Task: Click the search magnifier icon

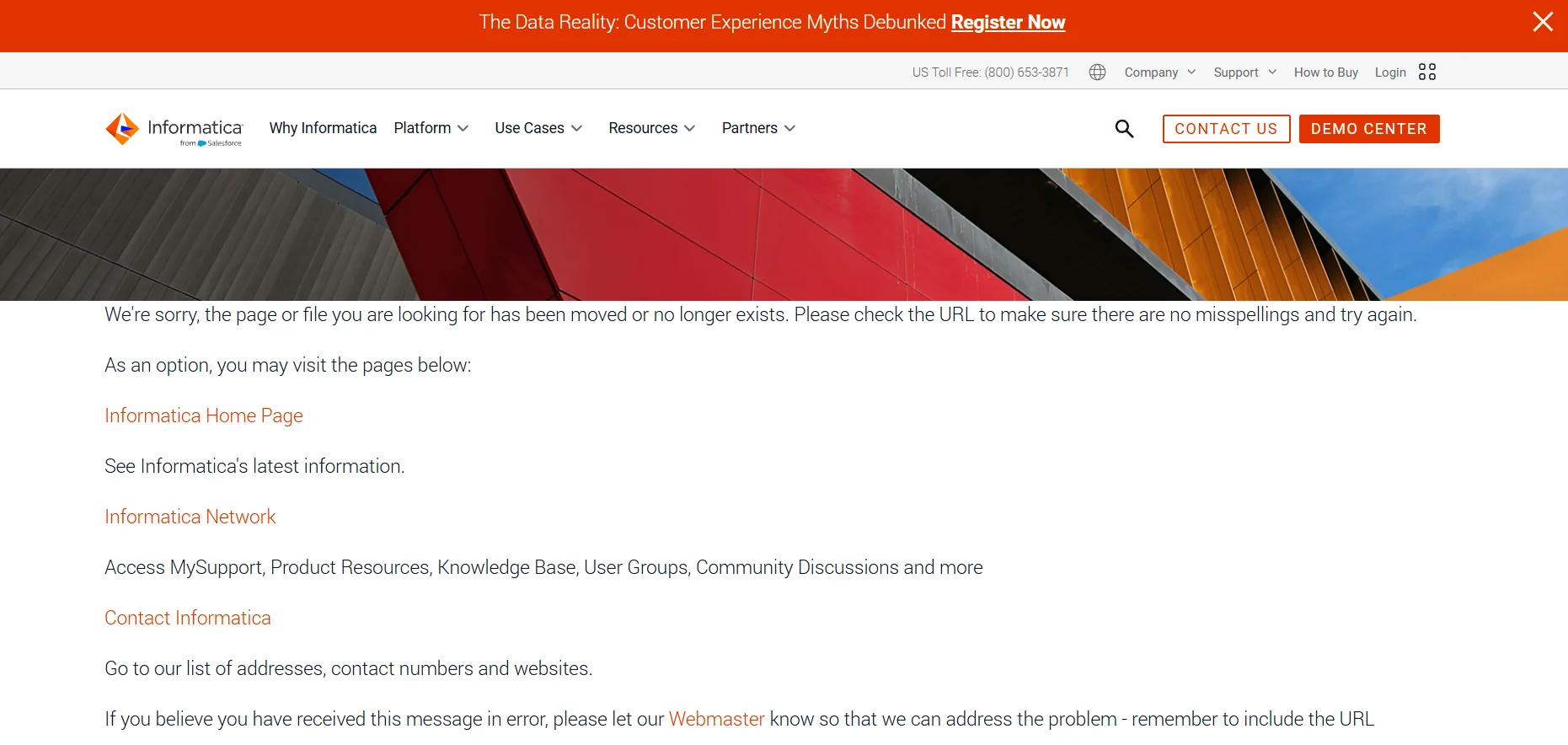Action: [x=1124, y=129]
